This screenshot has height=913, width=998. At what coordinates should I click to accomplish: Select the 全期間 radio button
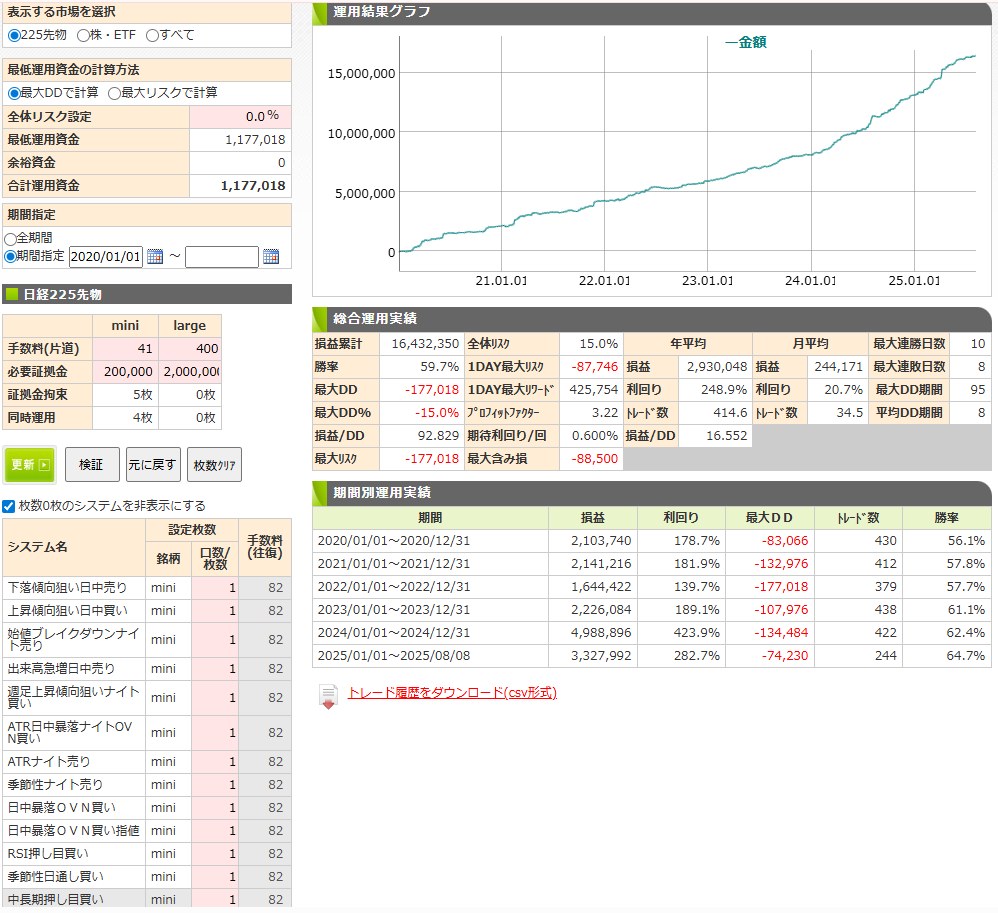point(10,238)
